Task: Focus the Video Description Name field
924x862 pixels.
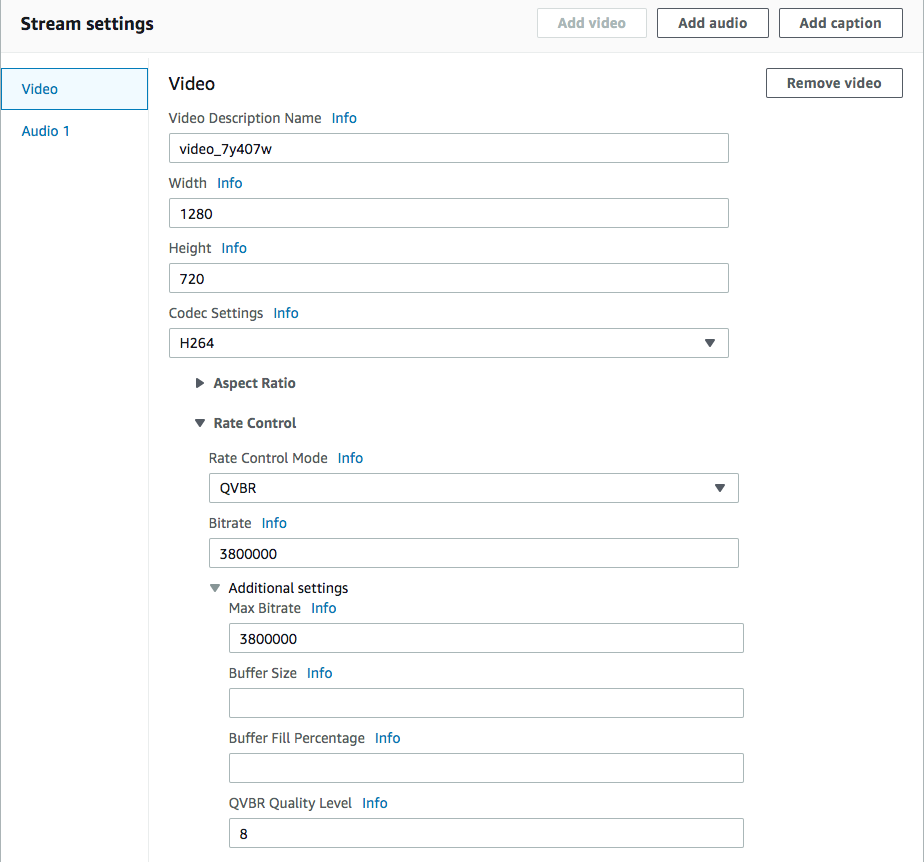Action: point(448,148)
